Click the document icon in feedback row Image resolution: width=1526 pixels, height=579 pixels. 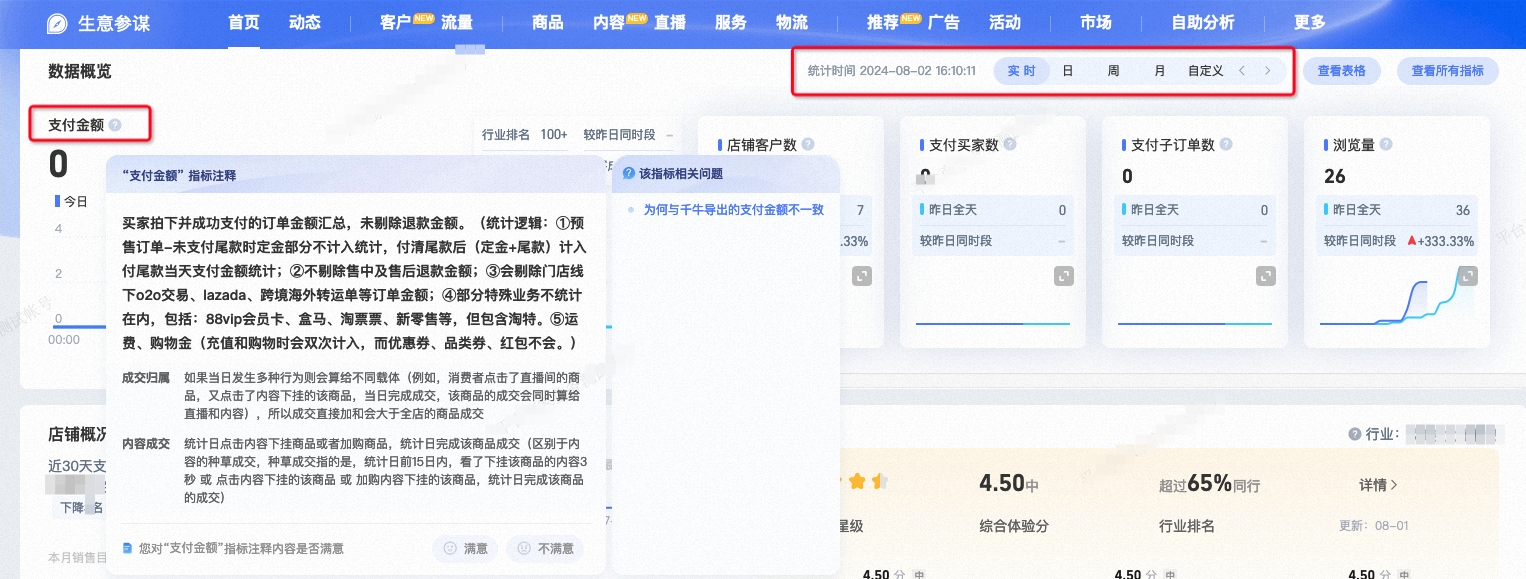click(x=127, y=548)
